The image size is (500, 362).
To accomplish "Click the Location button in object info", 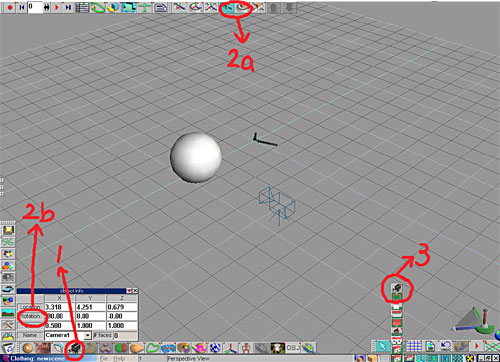I will coord(31,307).
